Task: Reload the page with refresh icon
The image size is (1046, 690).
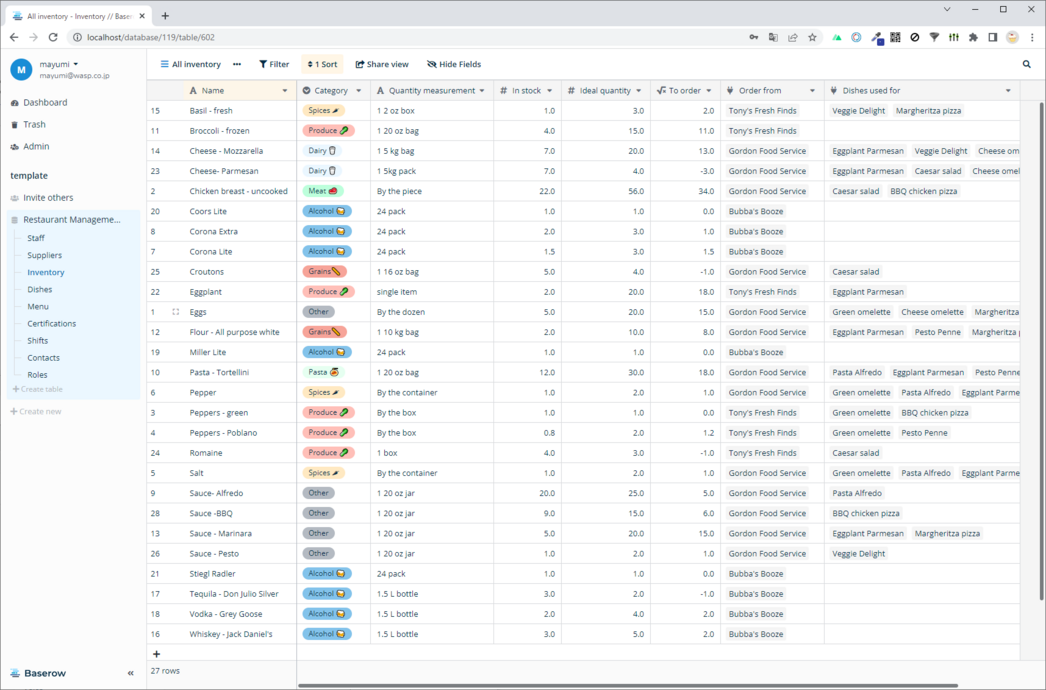Action: (53, 37)
